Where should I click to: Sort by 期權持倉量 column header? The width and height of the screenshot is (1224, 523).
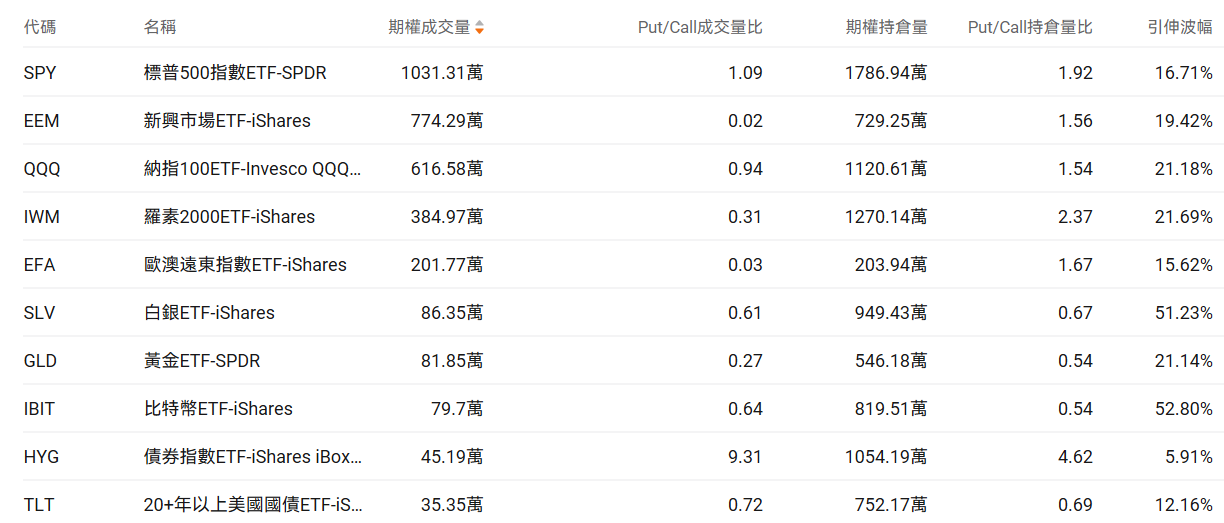click(x=886, y=27)
